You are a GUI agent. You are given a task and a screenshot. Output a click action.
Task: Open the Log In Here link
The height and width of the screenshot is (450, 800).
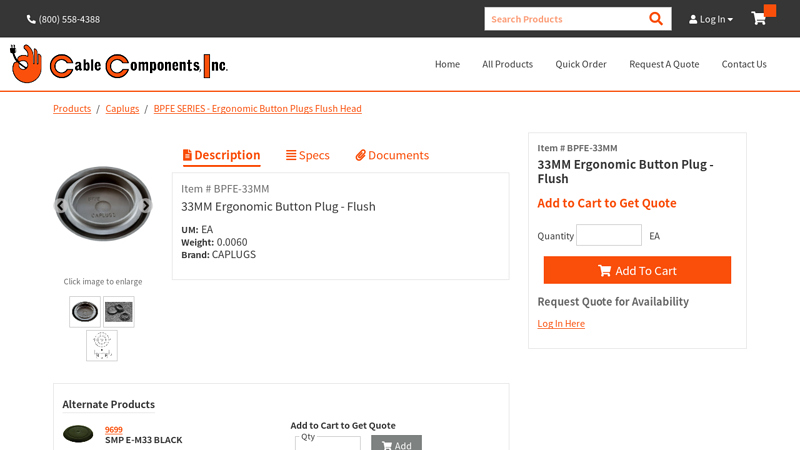[561, 323]
